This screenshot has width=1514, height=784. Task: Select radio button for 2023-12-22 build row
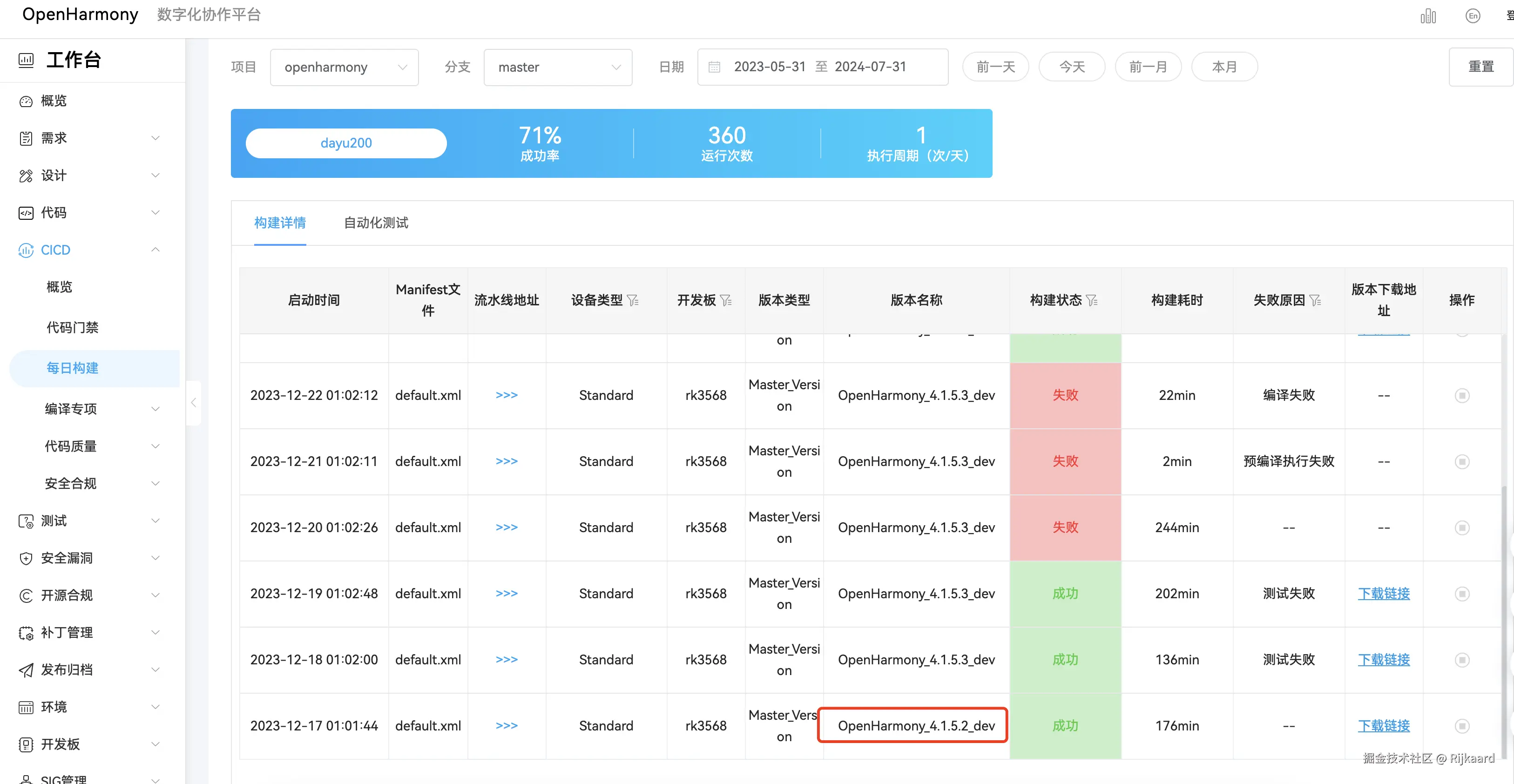1462,396
